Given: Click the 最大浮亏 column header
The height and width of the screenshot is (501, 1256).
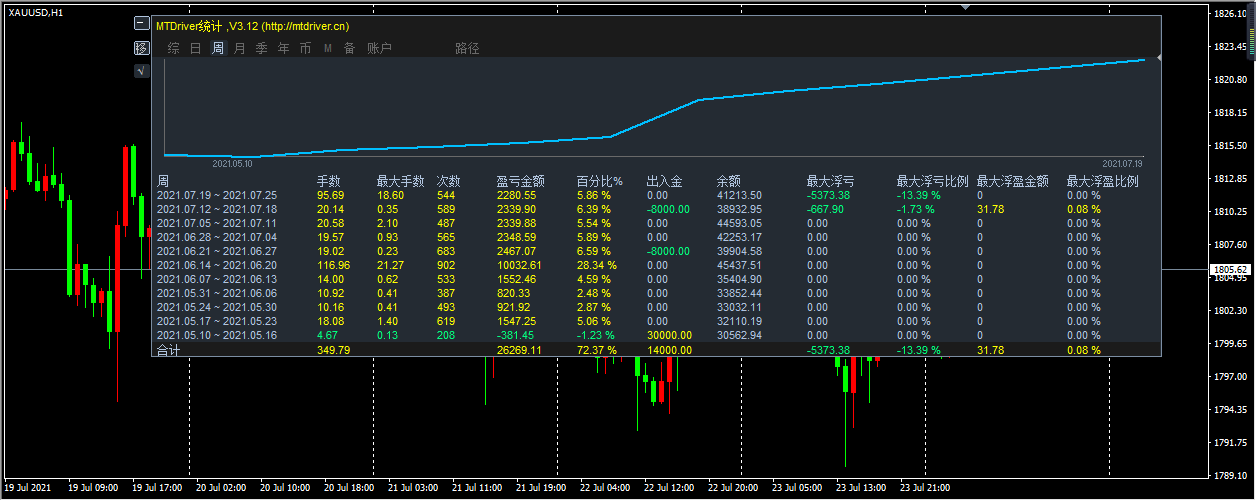Looking at the screenshot, I should click(x=831, y=182).
